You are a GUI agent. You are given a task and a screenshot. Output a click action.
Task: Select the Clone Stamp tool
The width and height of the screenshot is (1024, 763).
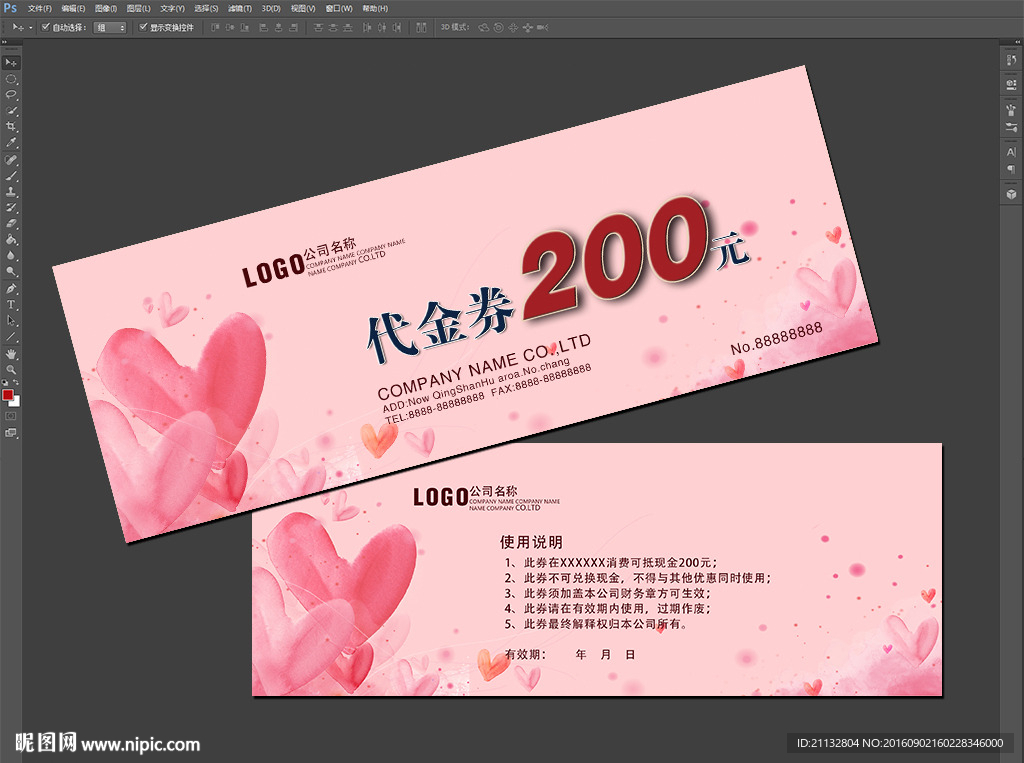click(x=11, y=192)
